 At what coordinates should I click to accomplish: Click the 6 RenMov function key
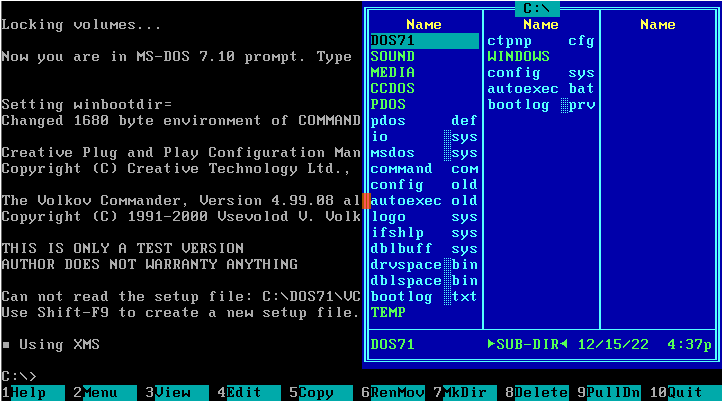[x=393, y=393]
